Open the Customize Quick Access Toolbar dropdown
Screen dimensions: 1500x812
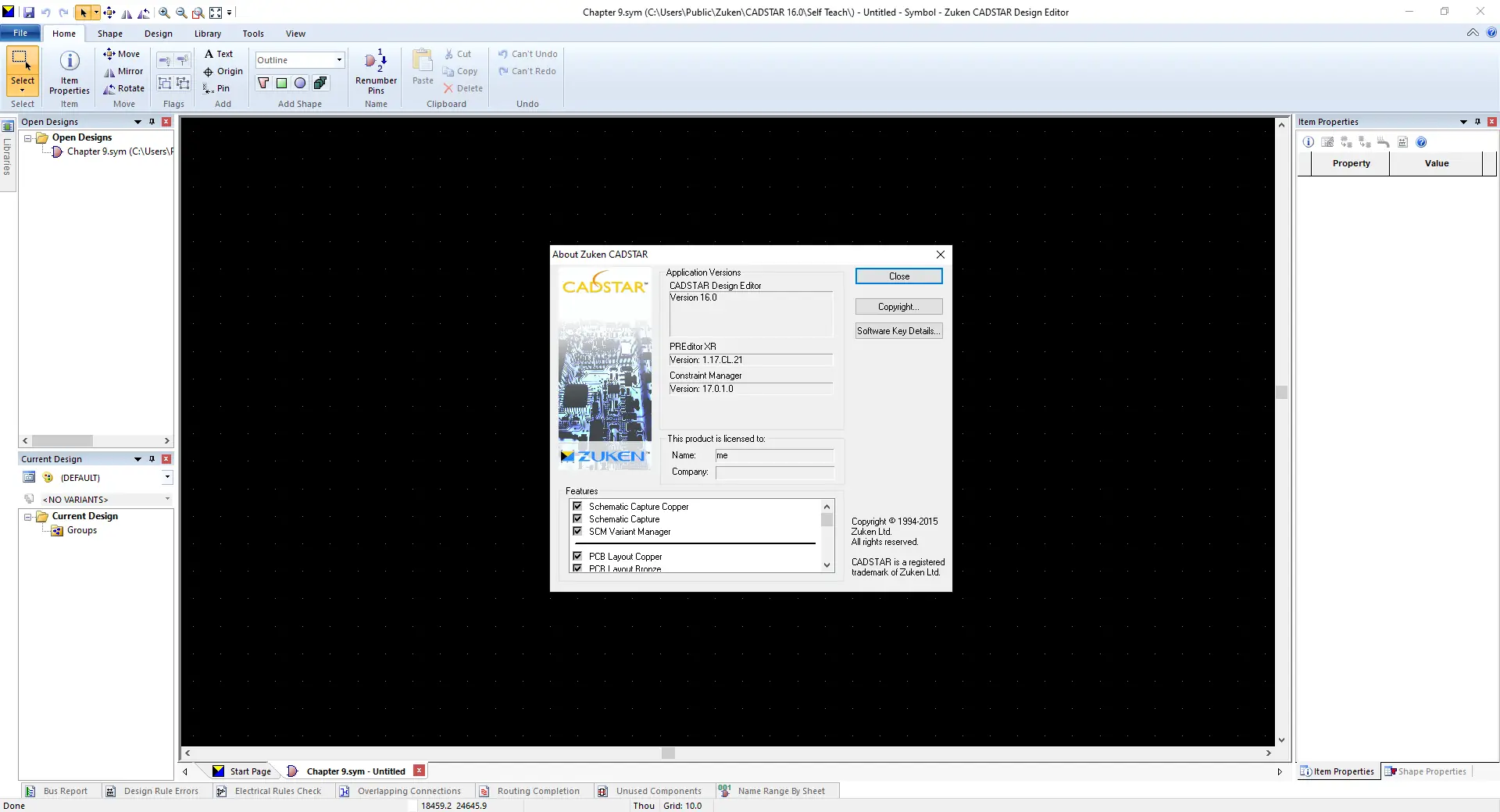pos(229,12)
